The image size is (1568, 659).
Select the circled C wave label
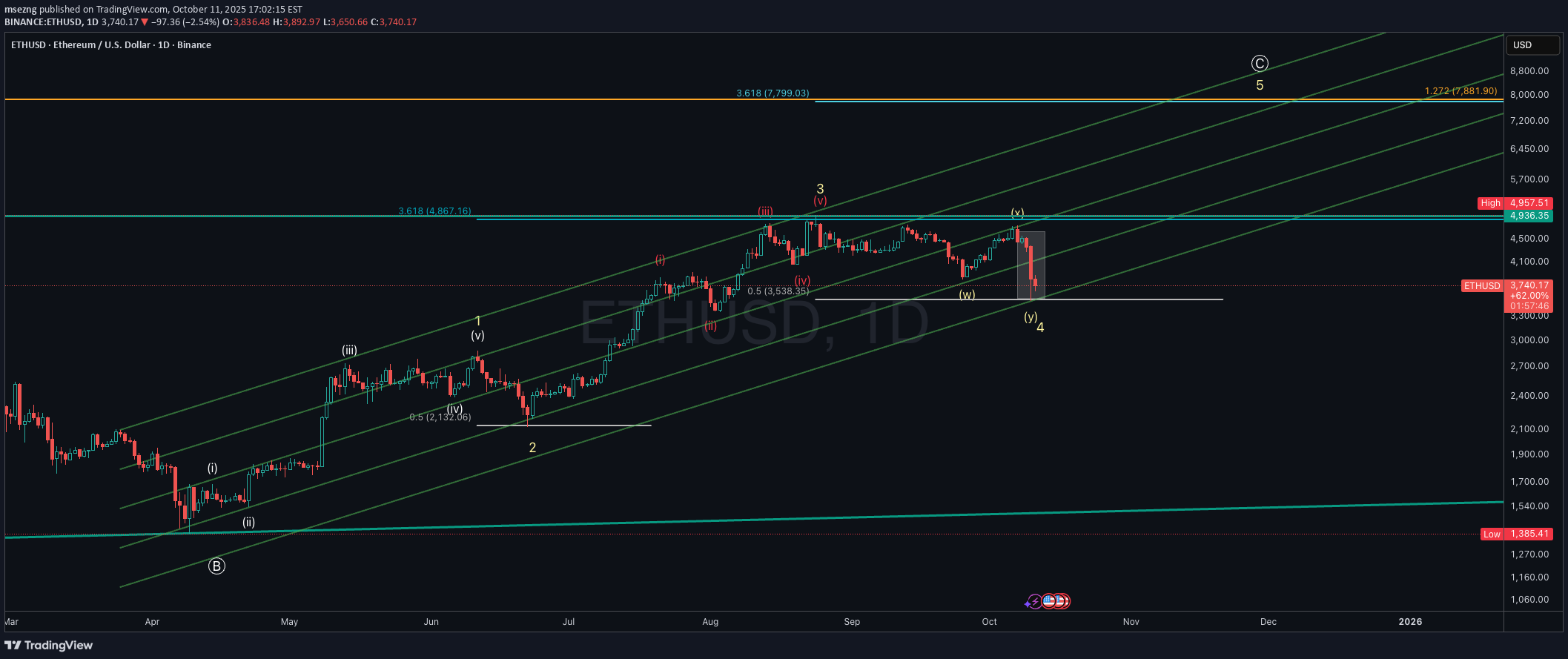pyautogui.click(x=1260, y=64)
